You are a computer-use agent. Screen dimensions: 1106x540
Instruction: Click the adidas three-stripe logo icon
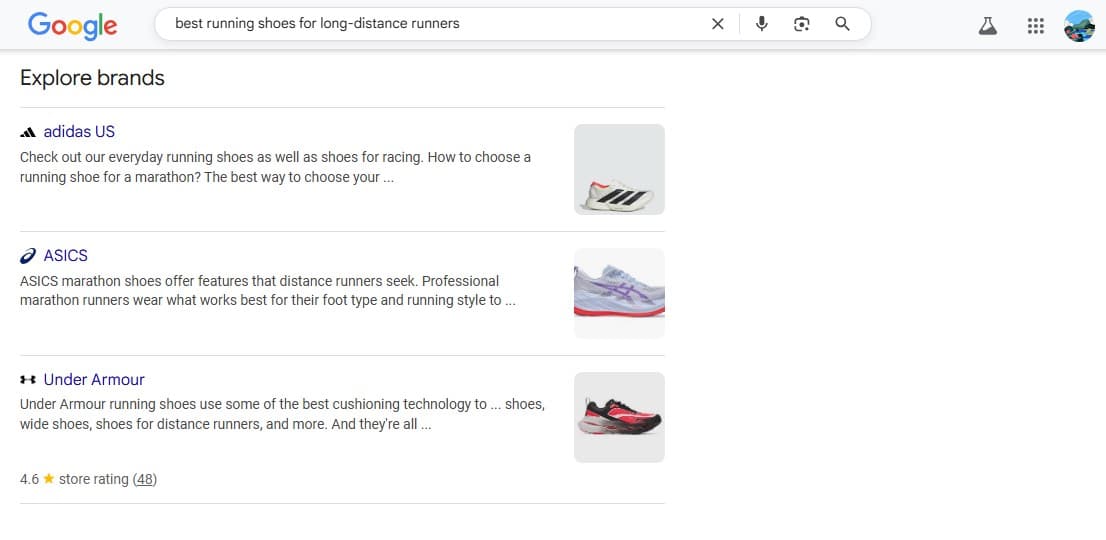[x=28, y=132]
